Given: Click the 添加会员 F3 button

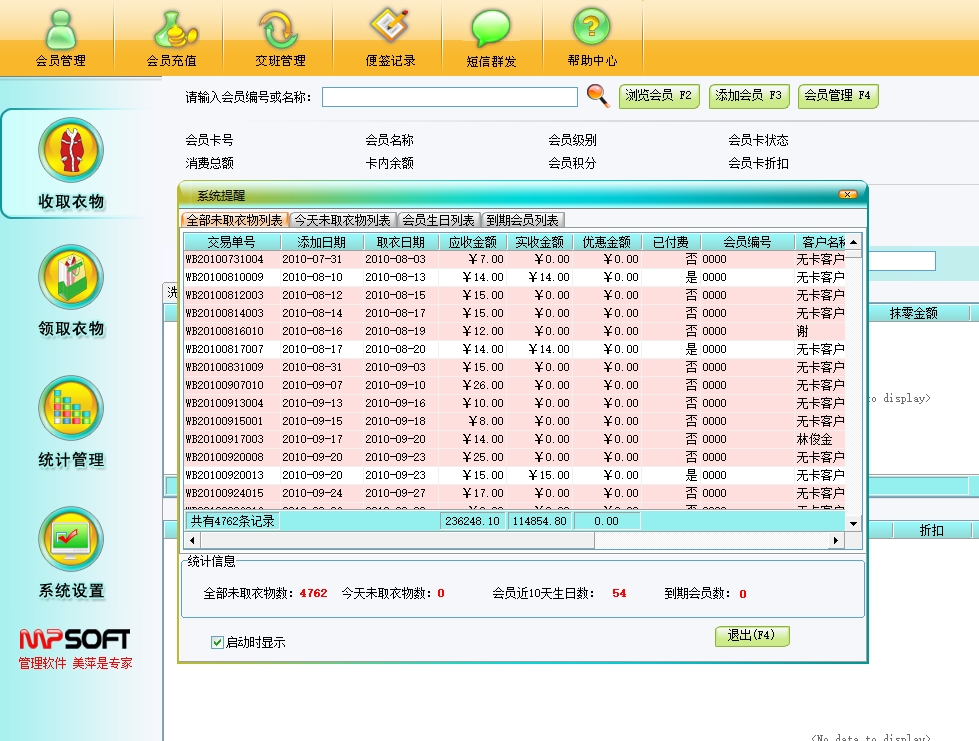Looking at the screenshot, I should pyautogui.click(x=749, y=96).
